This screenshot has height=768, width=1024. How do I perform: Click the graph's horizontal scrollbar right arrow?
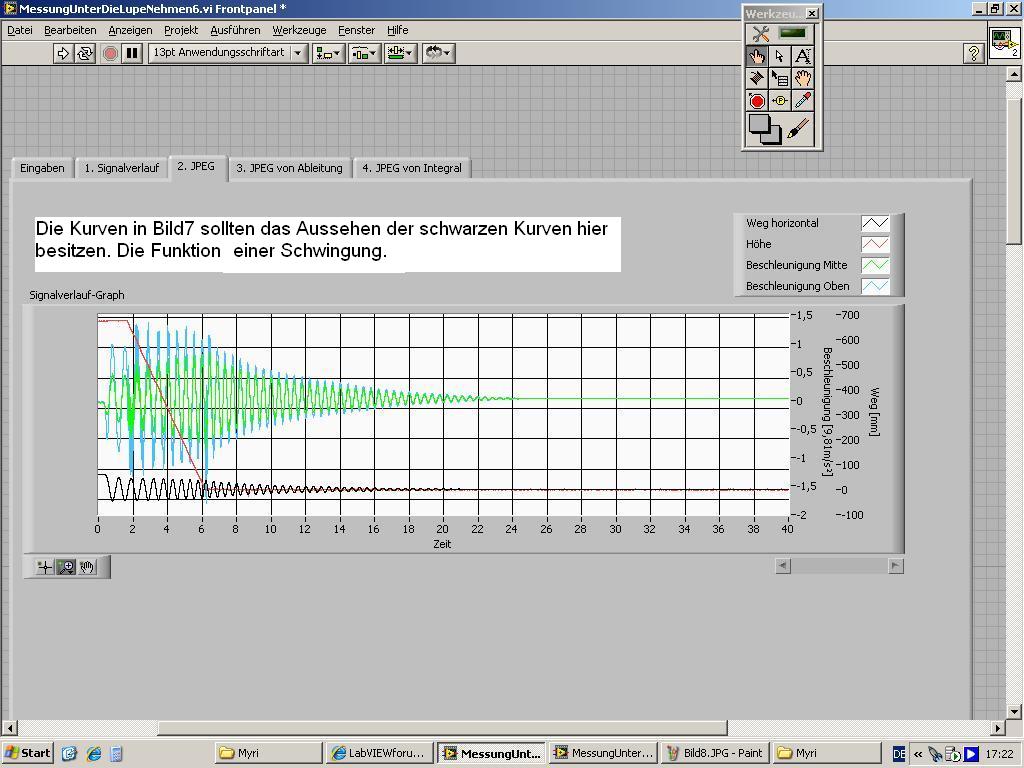[x=895, y=565]
